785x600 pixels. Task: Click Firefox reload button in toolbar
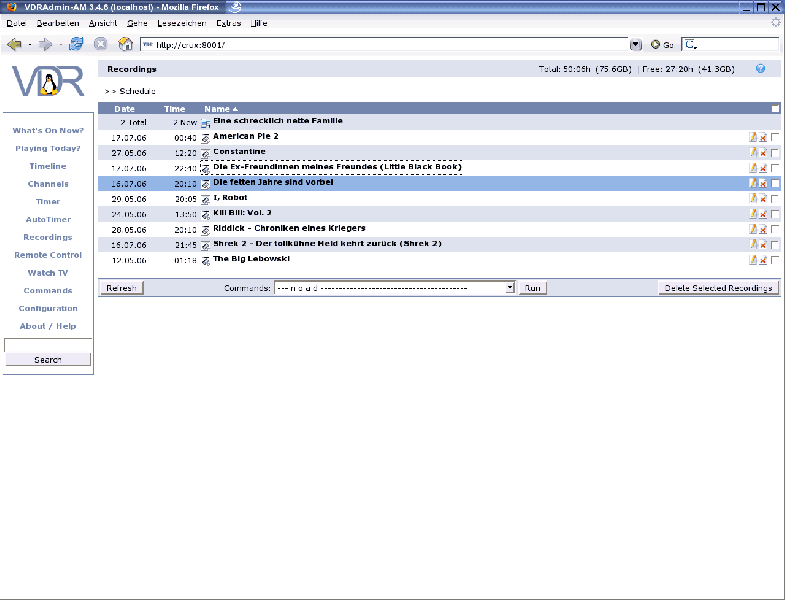76,44
